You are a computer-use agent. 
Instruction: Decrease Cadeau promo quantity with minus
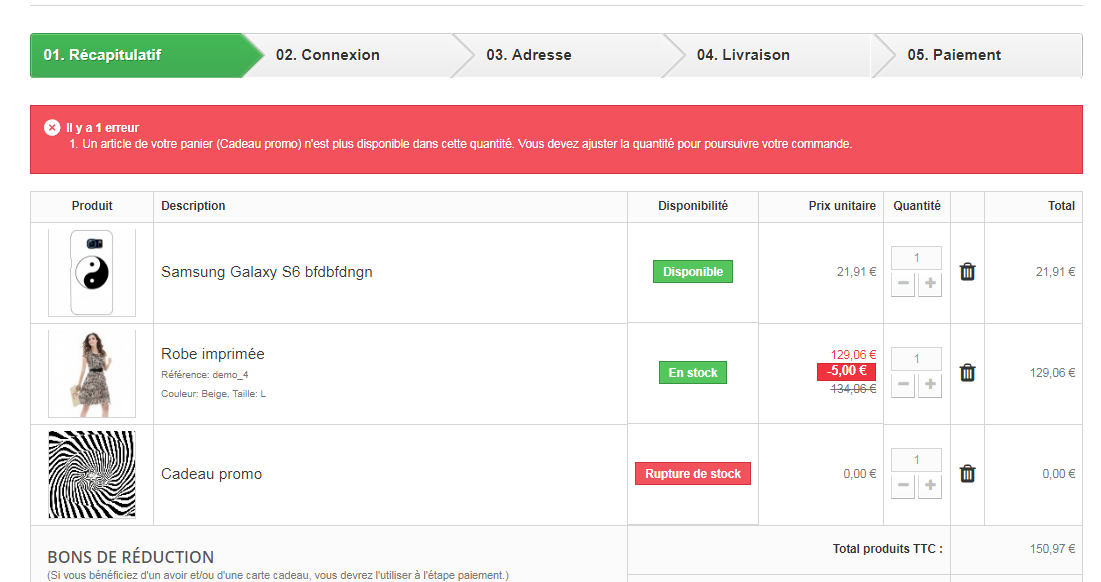(903, 486)
